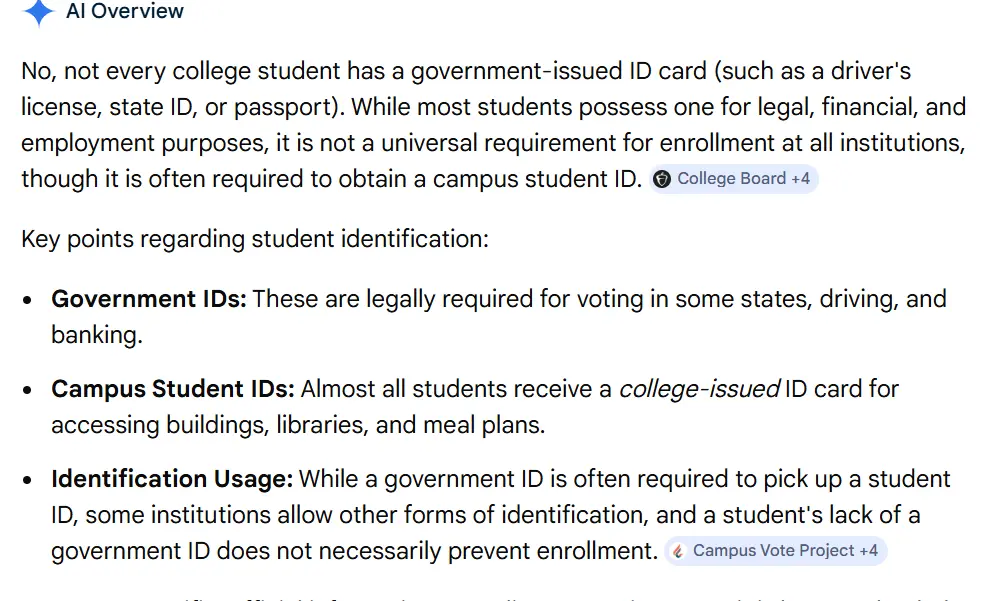This screenshot has height=601, width=991.
Task: Click the bold Identification Usage label
Action: [x=172, y=479]
